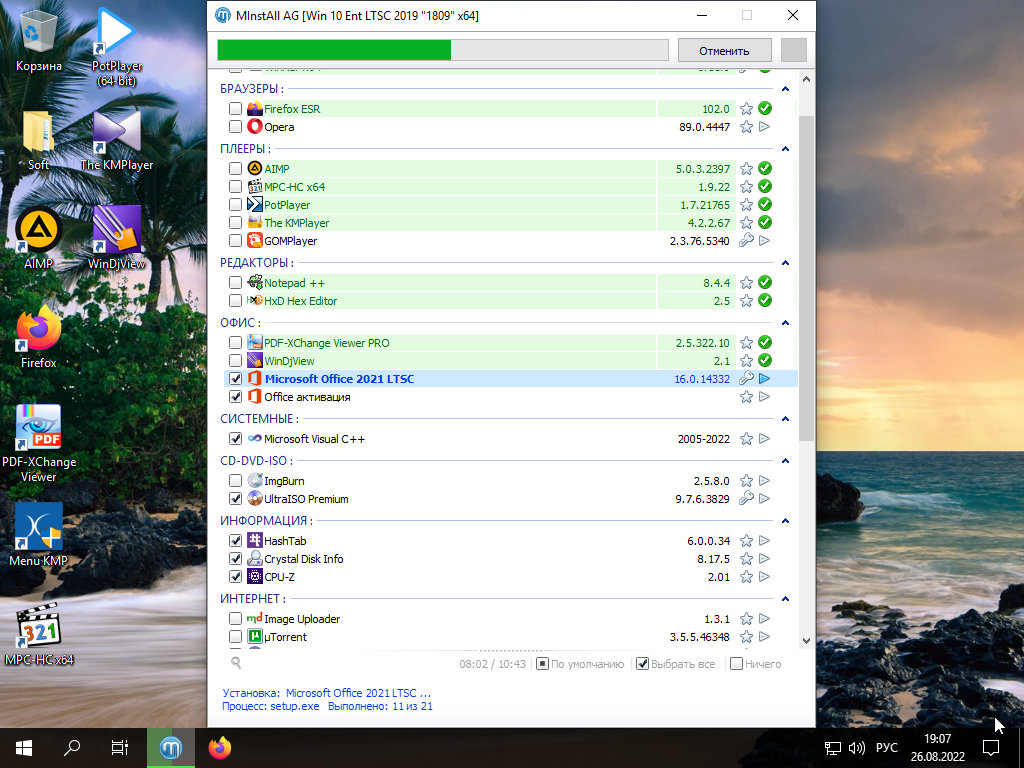Open the MPC-HC x64 desktop shortcut

click(x=39, y=633)
